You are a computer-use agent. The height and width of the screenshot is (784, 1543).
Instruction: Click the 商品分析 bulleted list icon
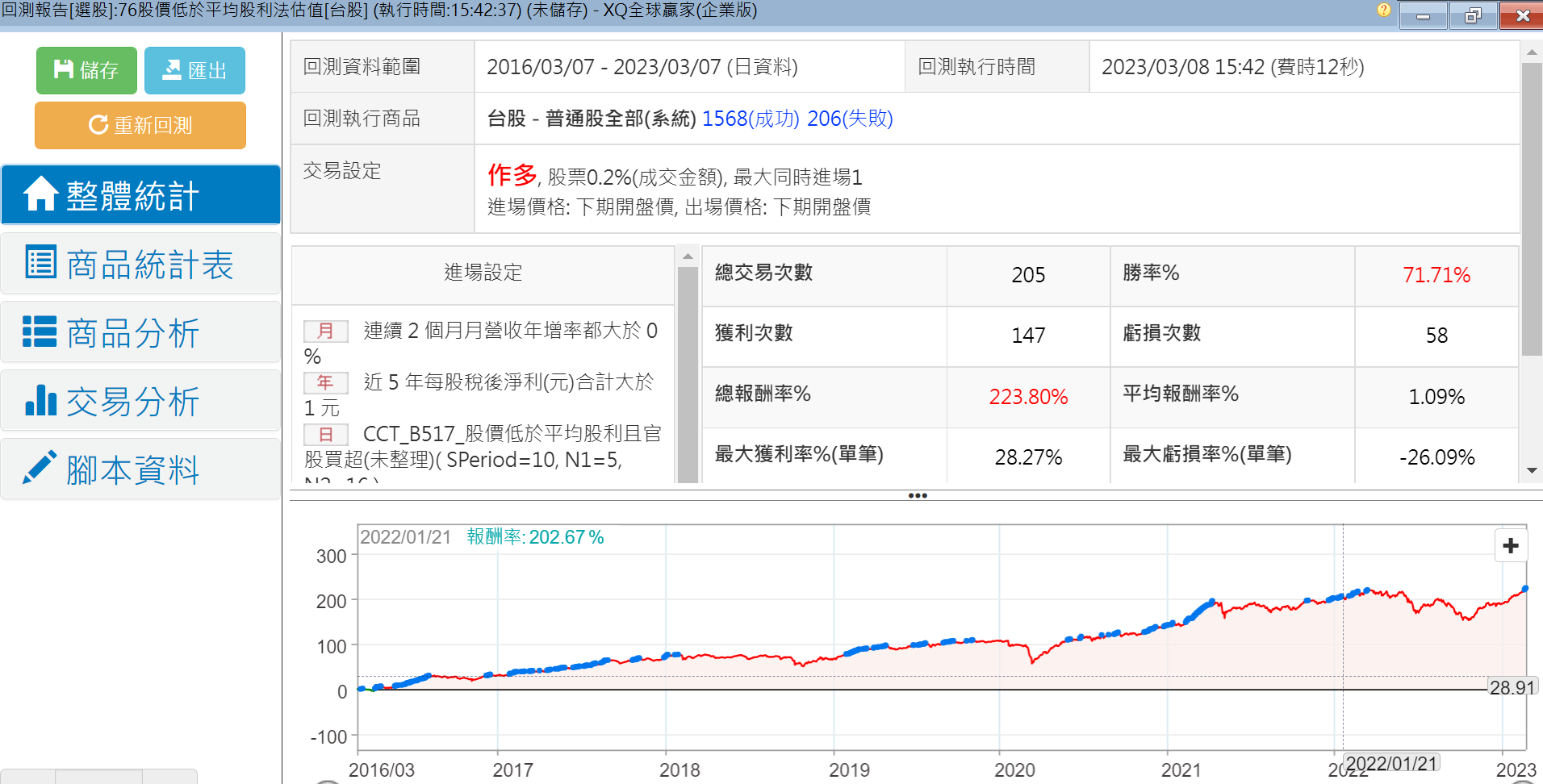tap(40, 332)
